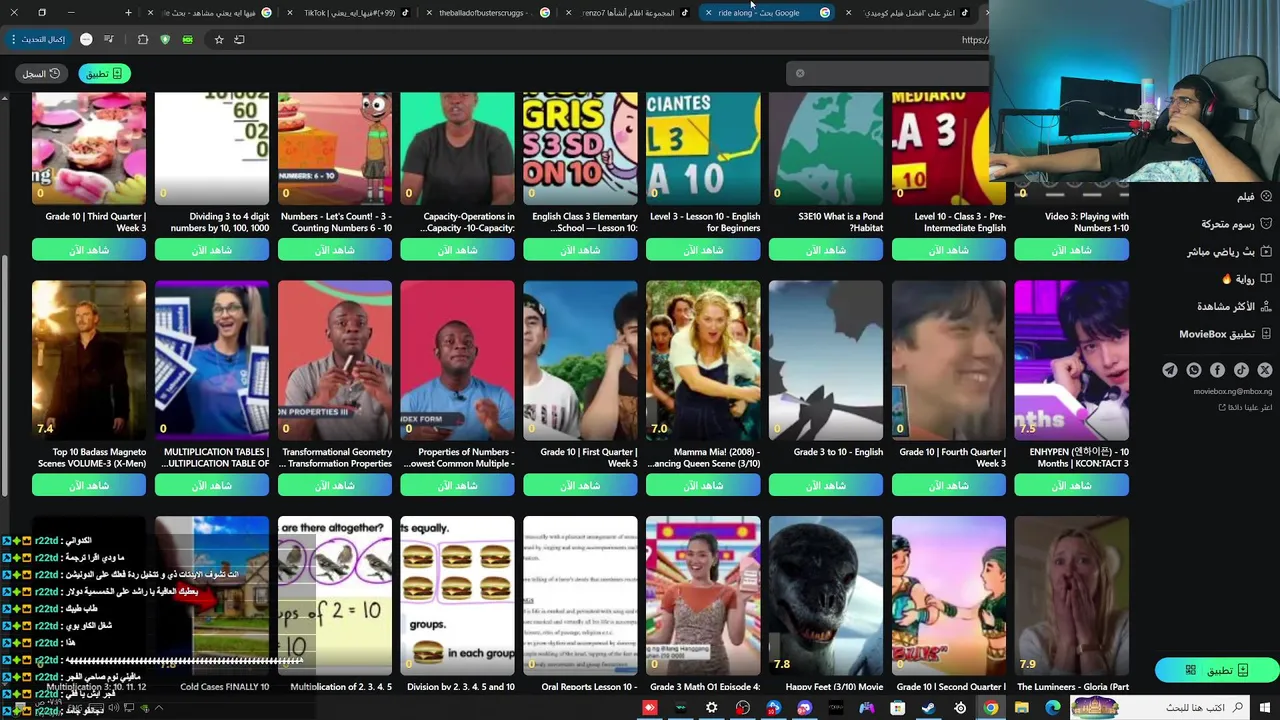Open the Top 10 Badass Magneto thumbnail

pos(89,360)
